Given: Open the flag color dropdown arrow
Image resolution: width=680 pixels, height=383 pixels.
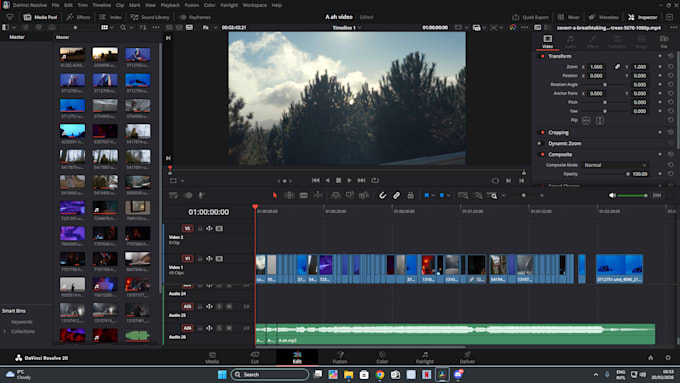Looking at the screenshot, I should (433, 196).
